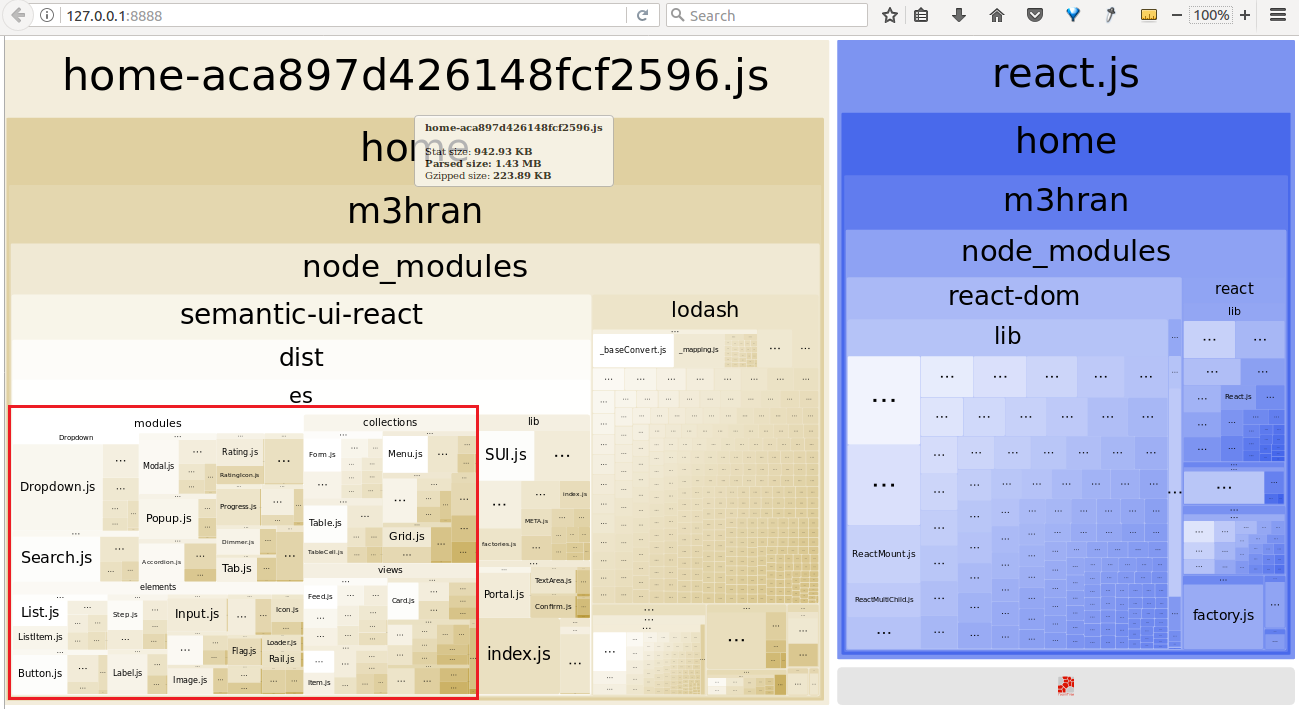Select the factory.js module
Viewport: 1299px width, 709px height.
click(1223, 615)
